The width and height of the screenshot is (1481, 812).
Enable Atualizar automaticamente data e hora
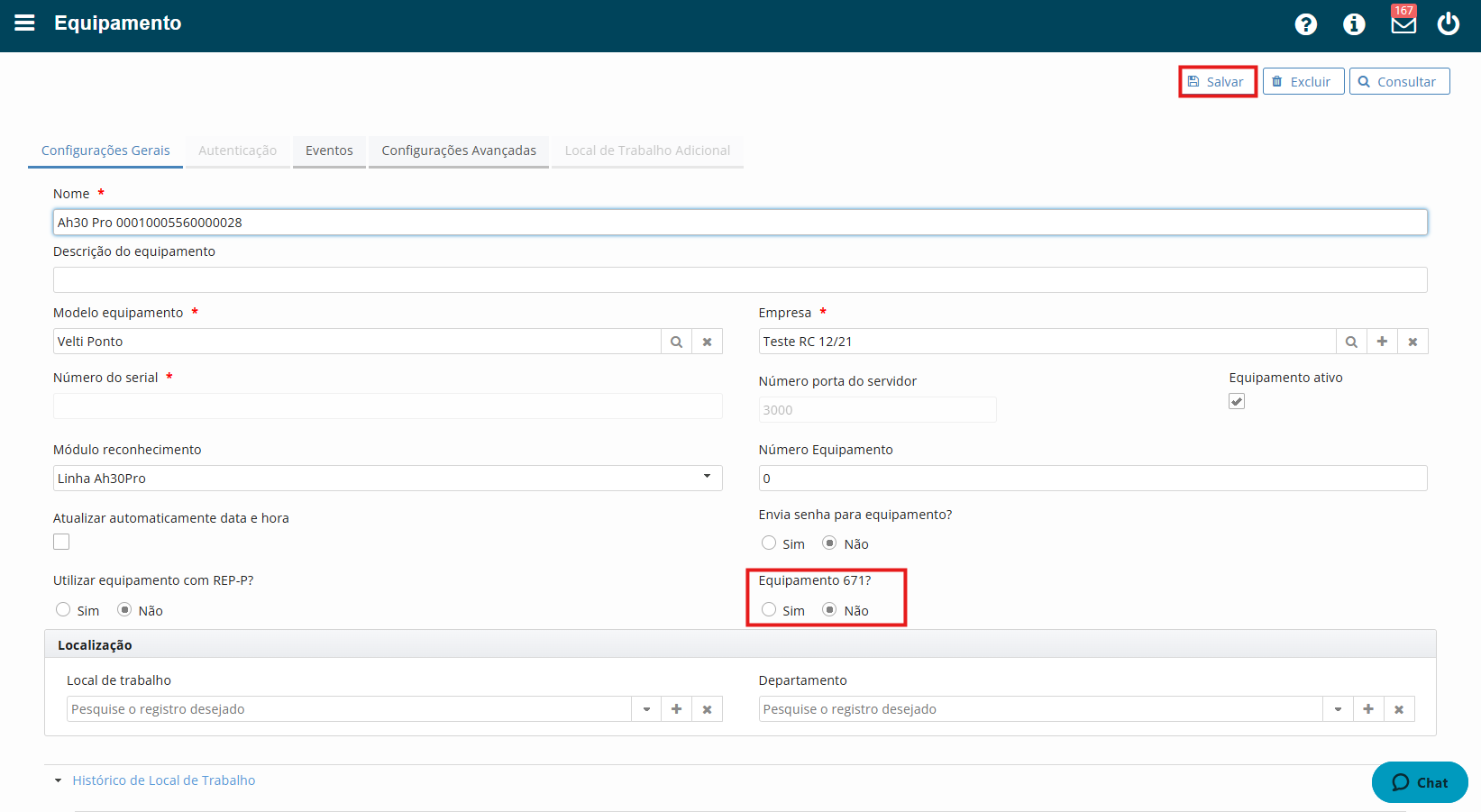(61, 542)
